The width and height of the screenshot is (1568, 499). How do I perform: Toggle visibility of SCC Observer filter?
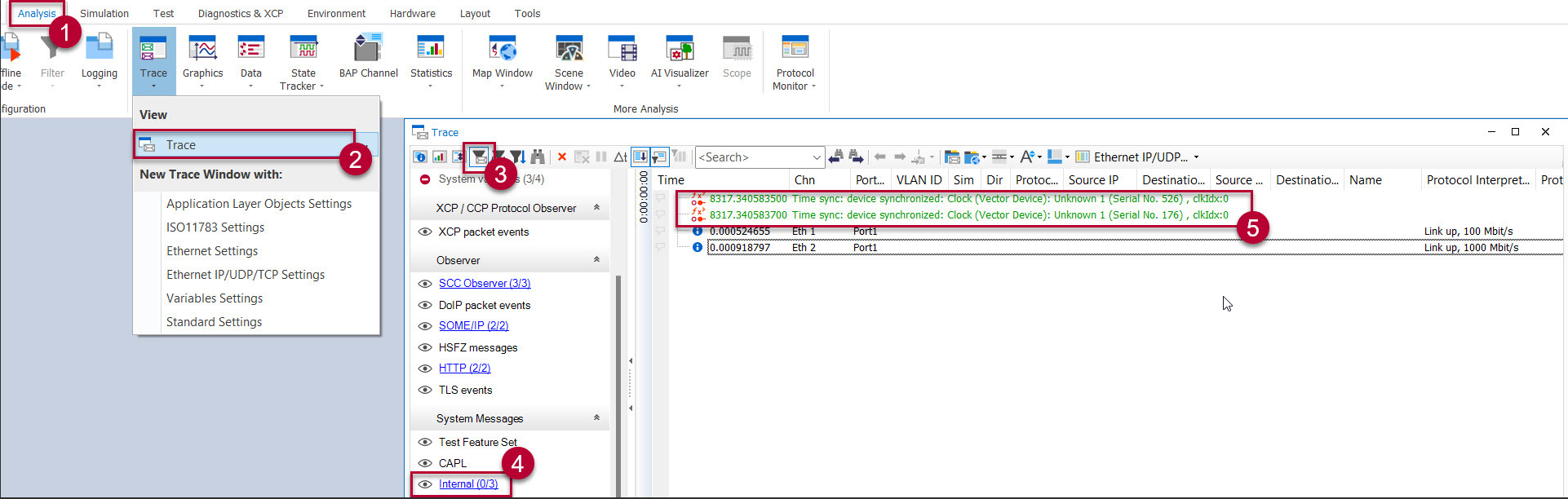[x=425, y=284]
